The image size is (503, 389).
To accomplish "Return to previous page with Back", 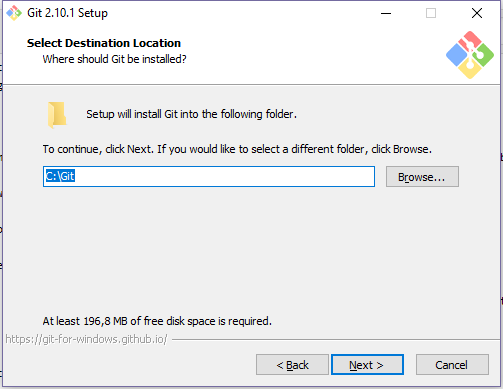I will [292, 365].
